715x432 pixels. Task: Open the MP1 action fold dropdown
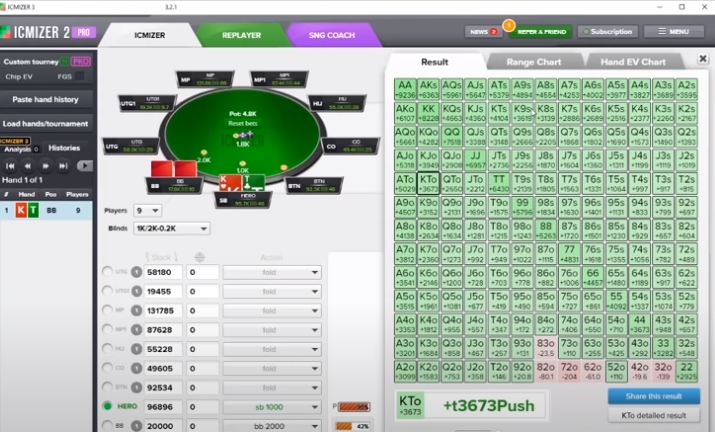tap(272, 330)
